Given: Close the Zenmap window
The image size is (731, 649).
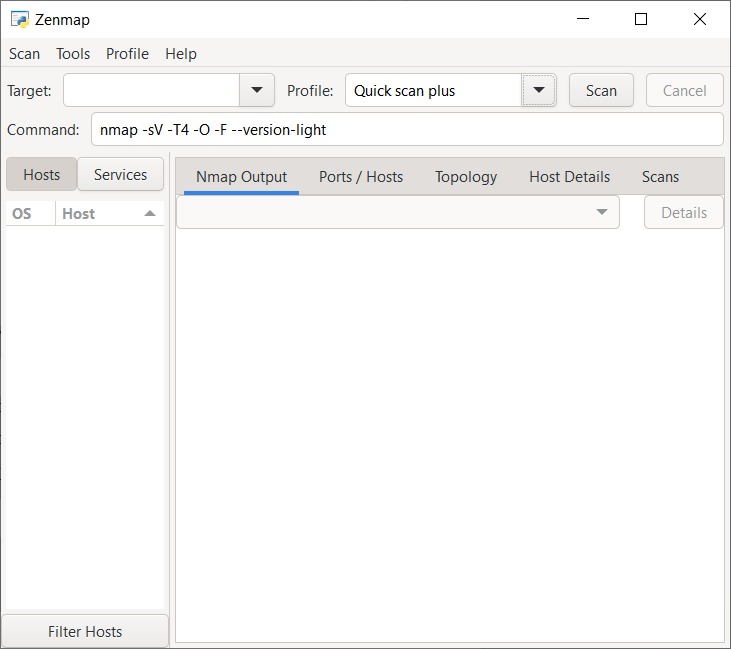Looking at the screenshot, I should click(700, 19).
